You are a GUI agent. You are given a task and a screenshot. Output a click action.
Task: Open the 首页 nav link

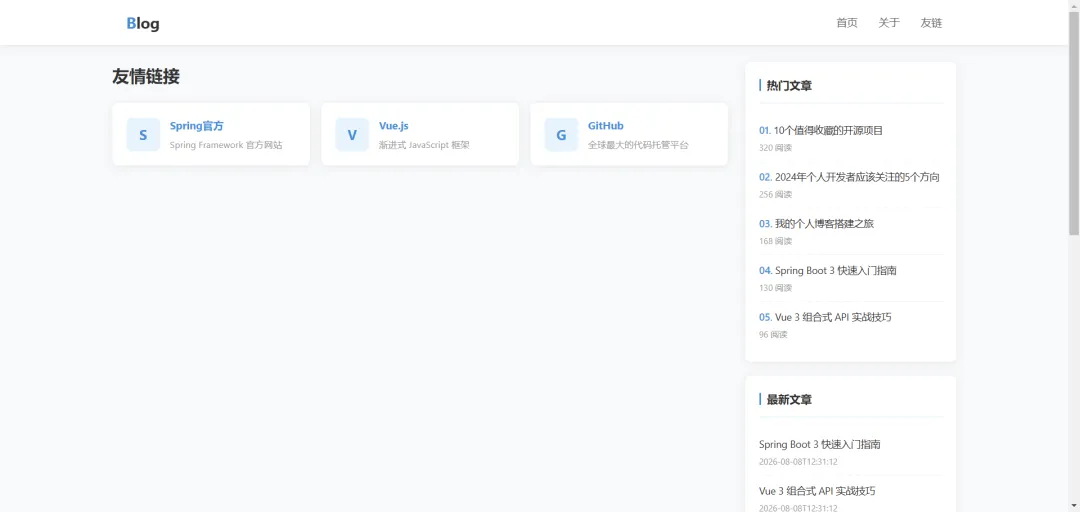[x=847, y=23]
